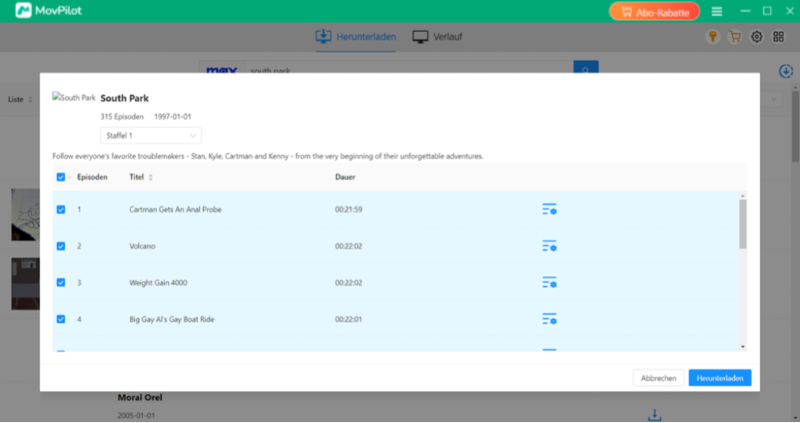This screenshot has width=800, height=423.
Task: Open the shopping cart icon
Action: click(735, 37)
